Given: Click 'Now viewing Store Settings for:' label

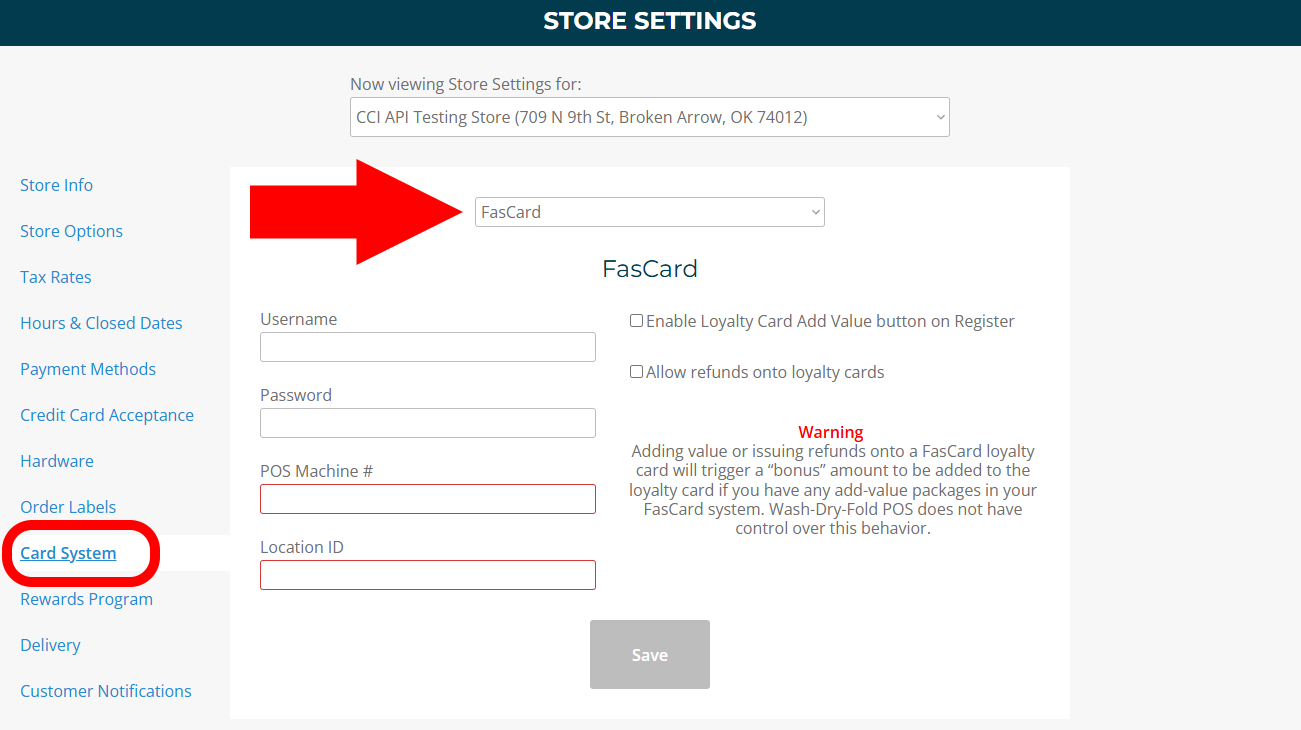Looking at the screenshot, I should (466, 84).
